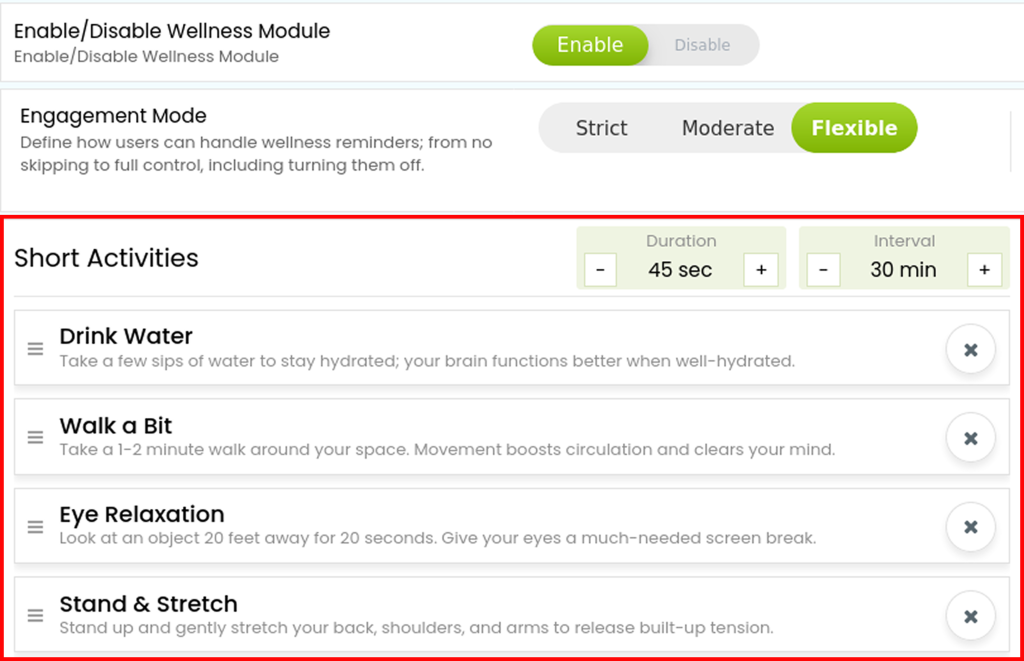
Task: Click the Eye Relaxation reorder handle
Action: [x=35, y=526]
